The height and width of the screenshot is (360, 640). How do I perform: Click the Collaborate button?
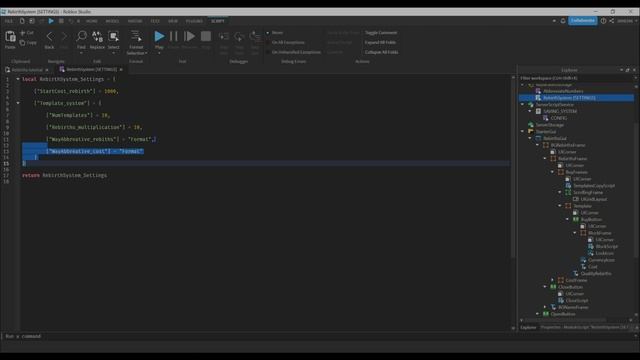(582, 21)
